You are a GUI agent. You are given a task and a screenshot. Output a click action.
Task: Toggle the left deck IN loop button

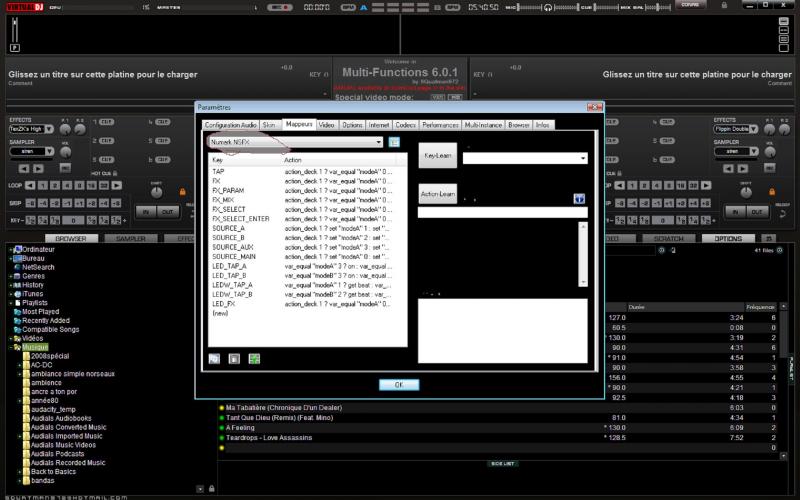pyautogui.click(x=146, y=211)
